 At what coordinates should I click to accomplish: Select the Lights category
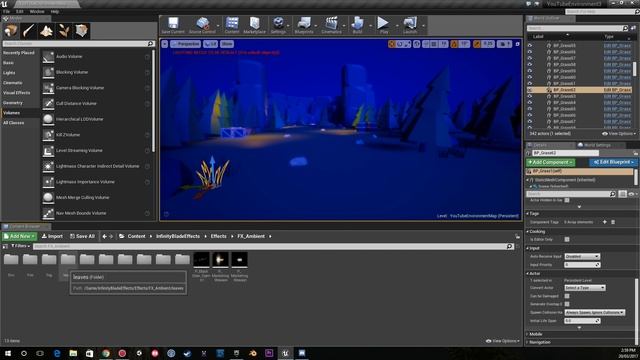click(9, 73)
